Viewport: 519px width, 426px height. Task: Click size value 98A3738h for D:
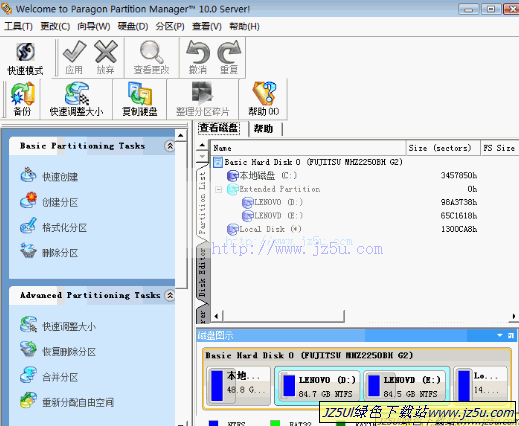pyautogui.click(x=459, y=202)
